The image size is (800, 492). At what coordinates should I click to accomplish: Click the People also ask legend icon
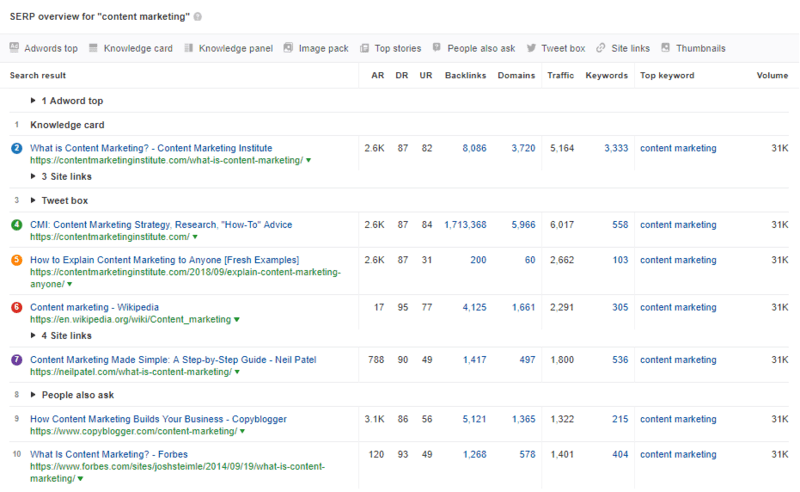437,47
